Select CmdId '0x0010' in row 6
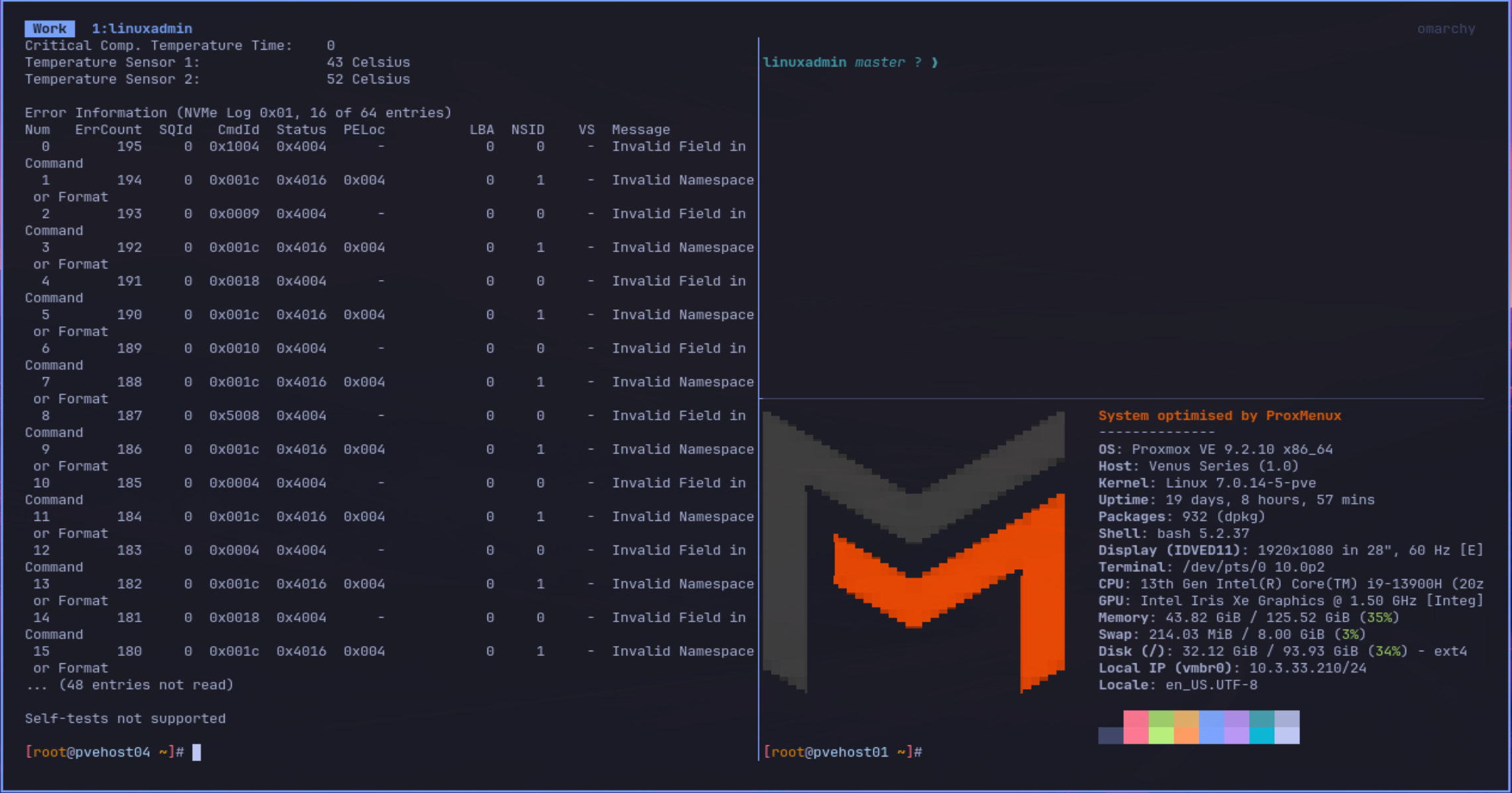 (234, 348)
